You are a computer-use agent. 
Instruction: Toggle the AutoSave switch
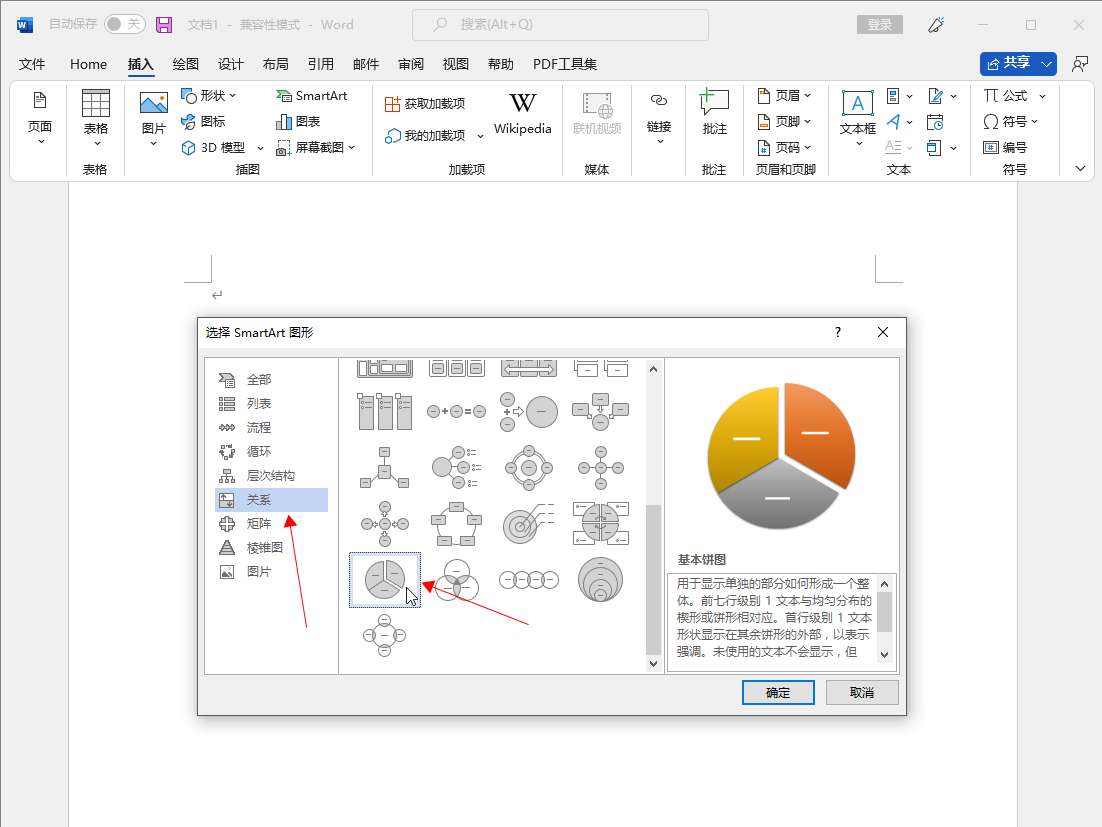click(x=124, y=24)
